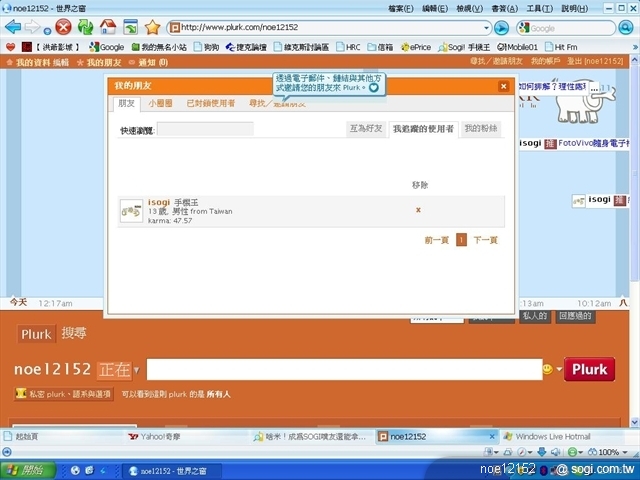Click the Windows 開始 Start button

26,470
